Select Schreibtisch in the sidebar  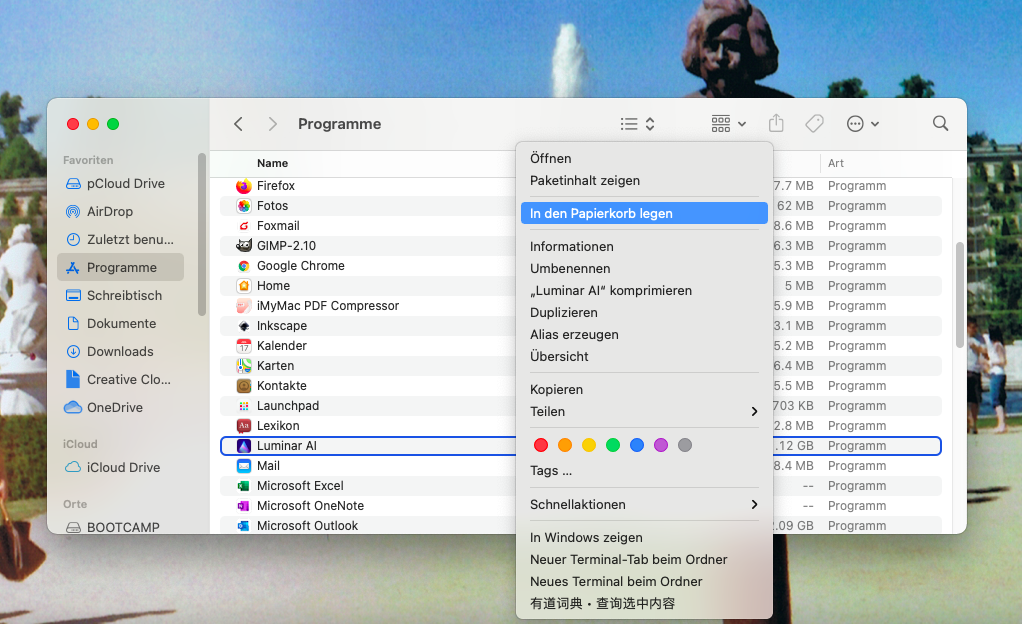[x=121, y=296]
